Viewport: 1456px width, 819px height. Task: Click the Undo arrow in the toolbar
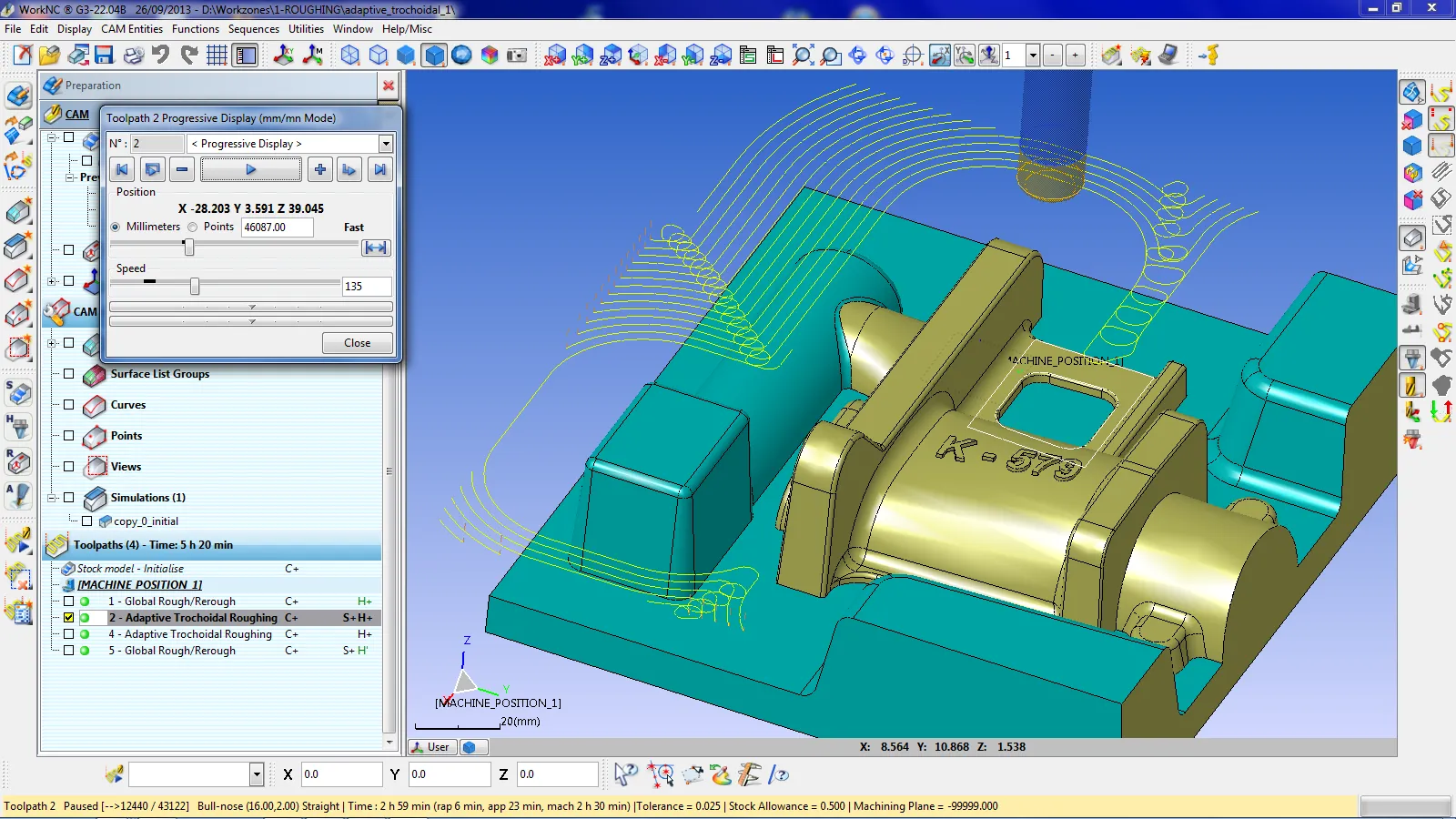point(161,56)
